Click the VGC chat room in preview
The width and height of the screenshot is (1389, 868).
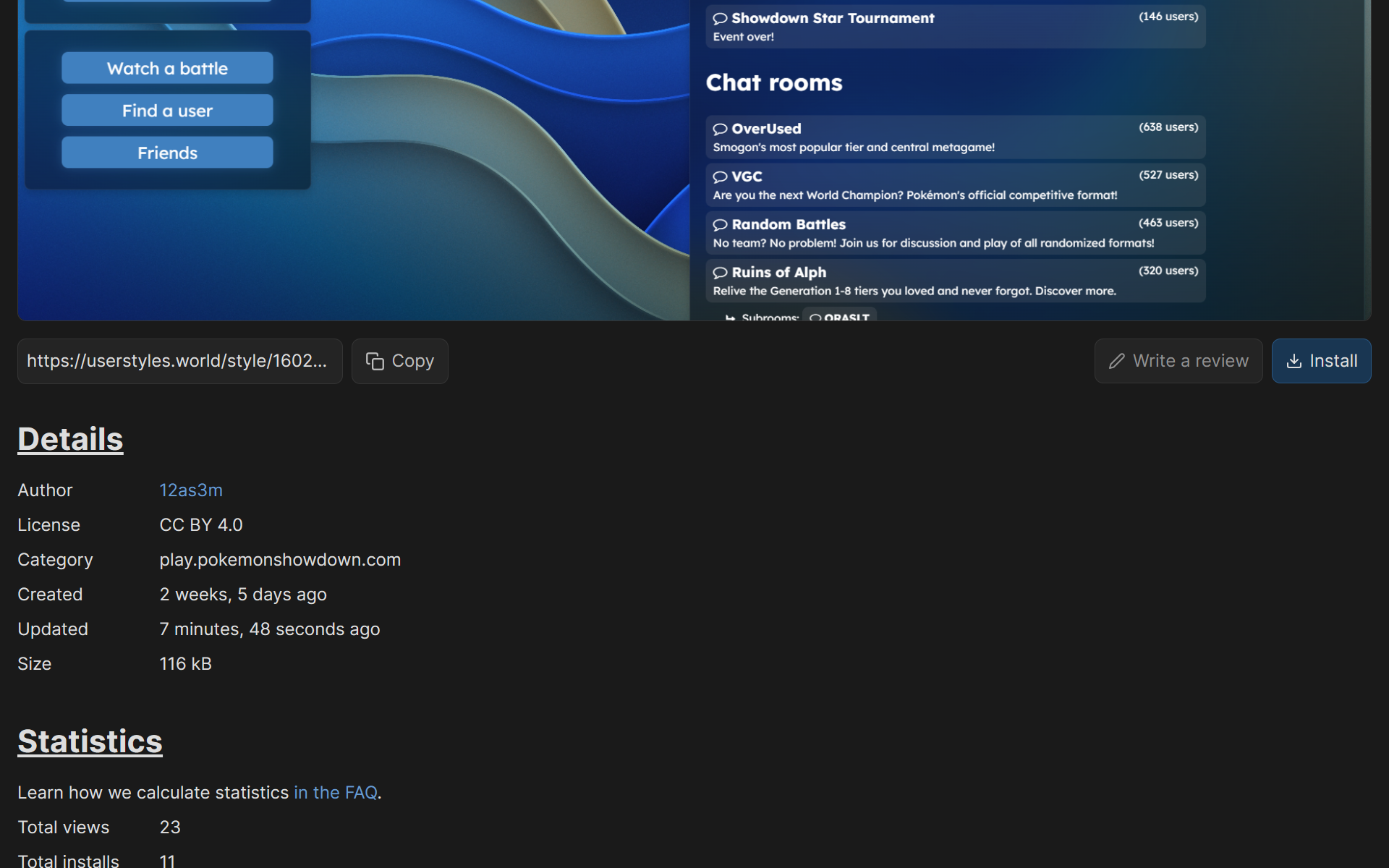[956, 185]
